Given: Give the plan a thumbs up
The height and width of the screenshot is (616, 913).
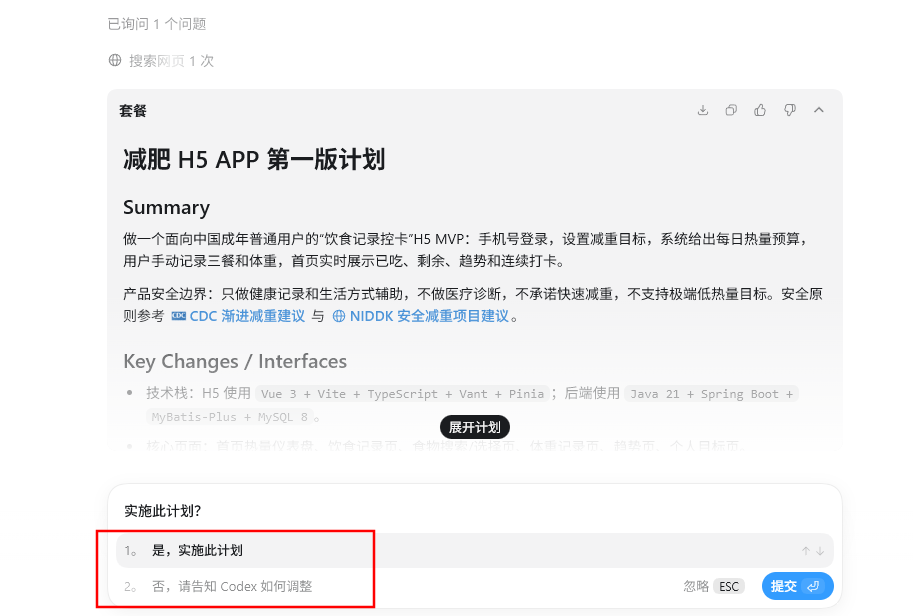Looking at the screenshot, I should tap(760, 110).
